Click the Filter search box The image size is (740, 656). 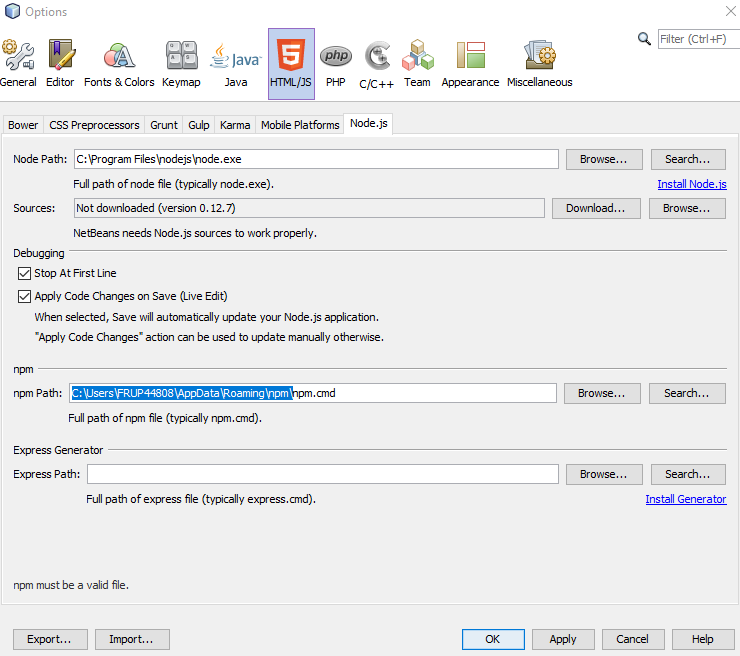(697, 39)
